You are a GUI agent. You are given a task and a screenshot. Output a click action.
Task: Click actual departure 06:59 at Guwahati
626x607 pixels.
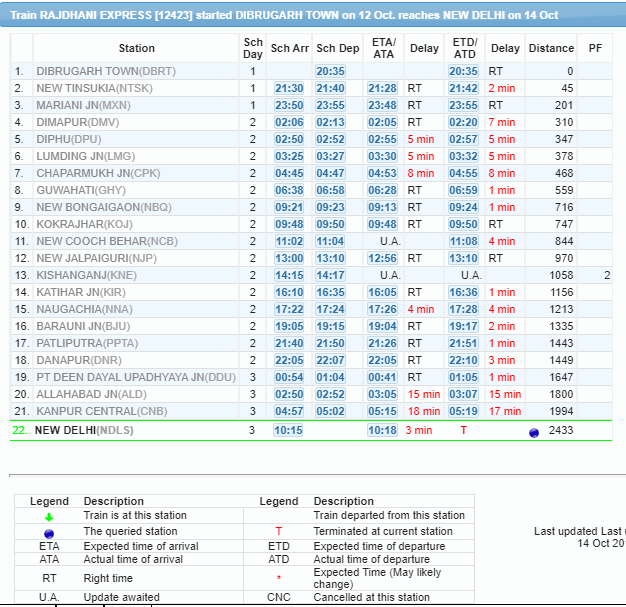tap(463, 190)
